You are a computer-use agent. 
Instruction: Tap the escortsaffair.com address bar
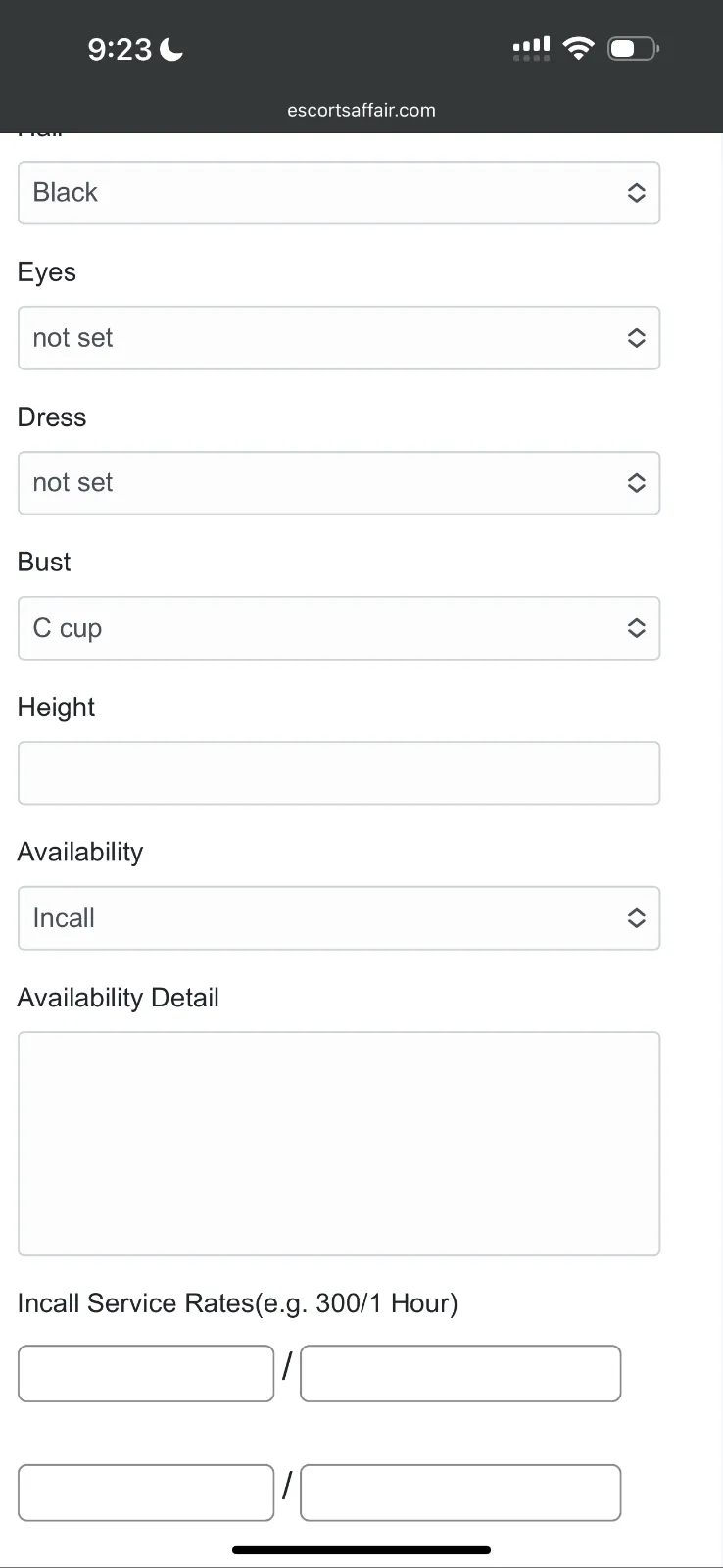[361, 110]
